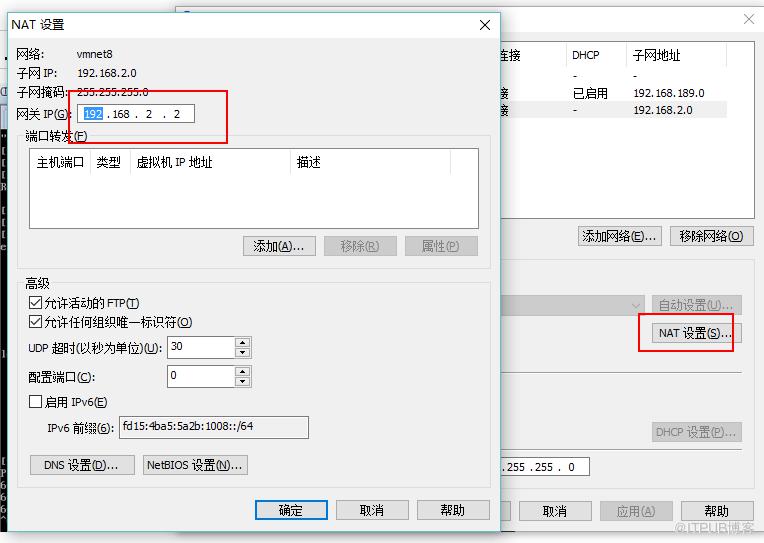Click the disabled 自动设置(U)... button
Screen dimensions: 764x543
point(697,305)
